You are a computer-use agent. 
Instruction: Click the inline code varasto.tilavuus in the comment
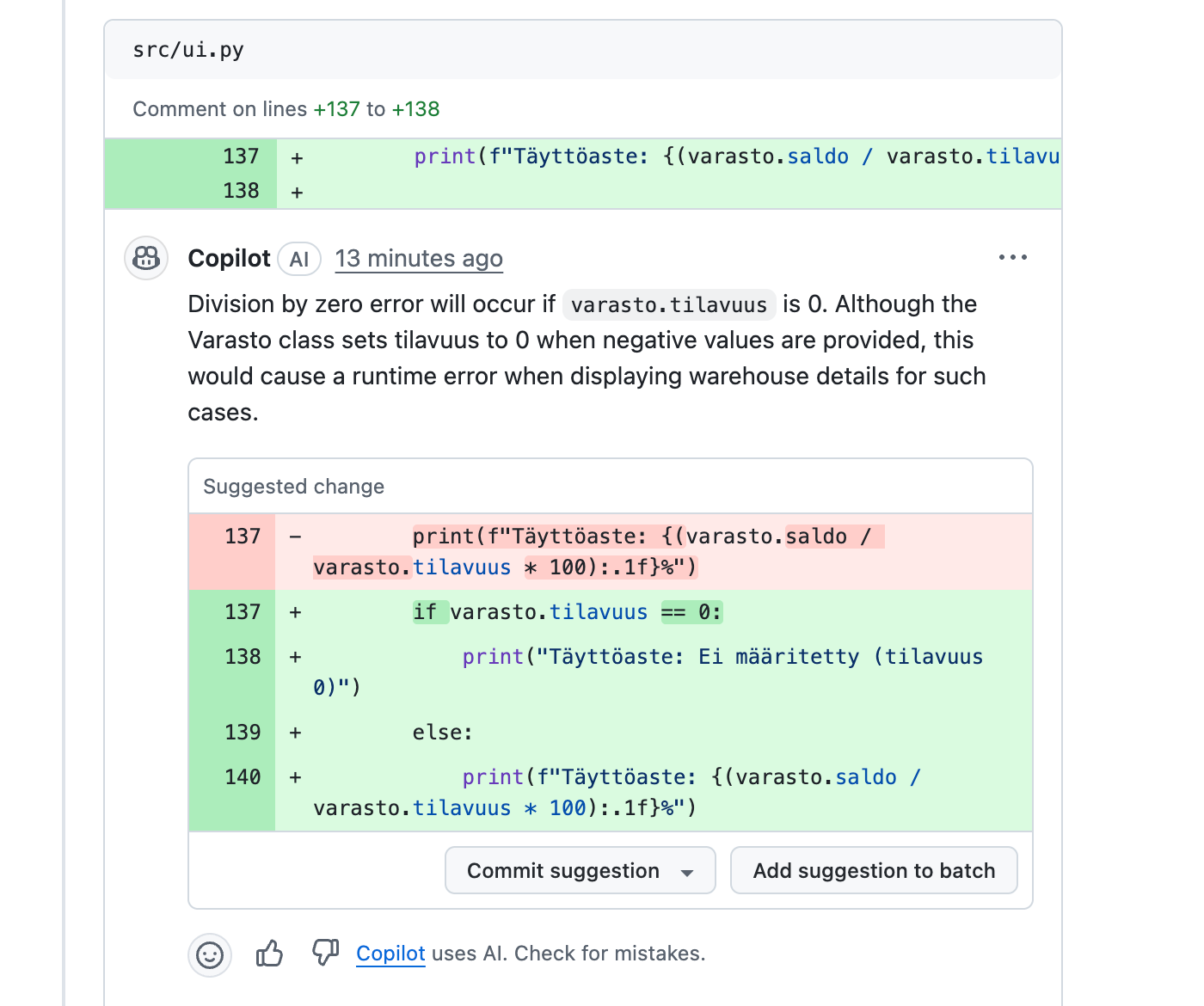(x=669, y=305)
